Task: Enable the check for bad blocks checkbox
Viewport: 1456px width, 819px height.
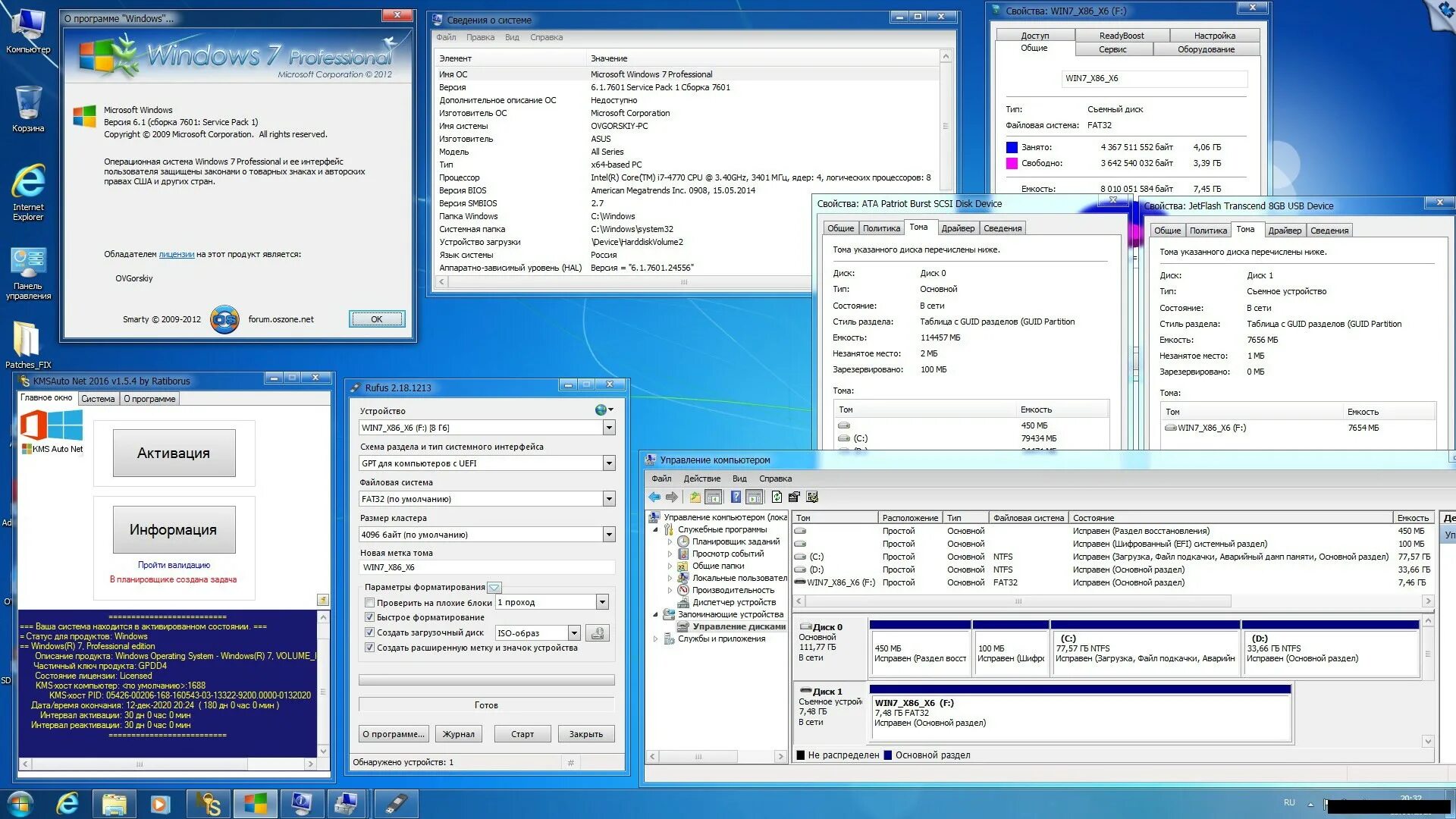Action: point(370,603)
